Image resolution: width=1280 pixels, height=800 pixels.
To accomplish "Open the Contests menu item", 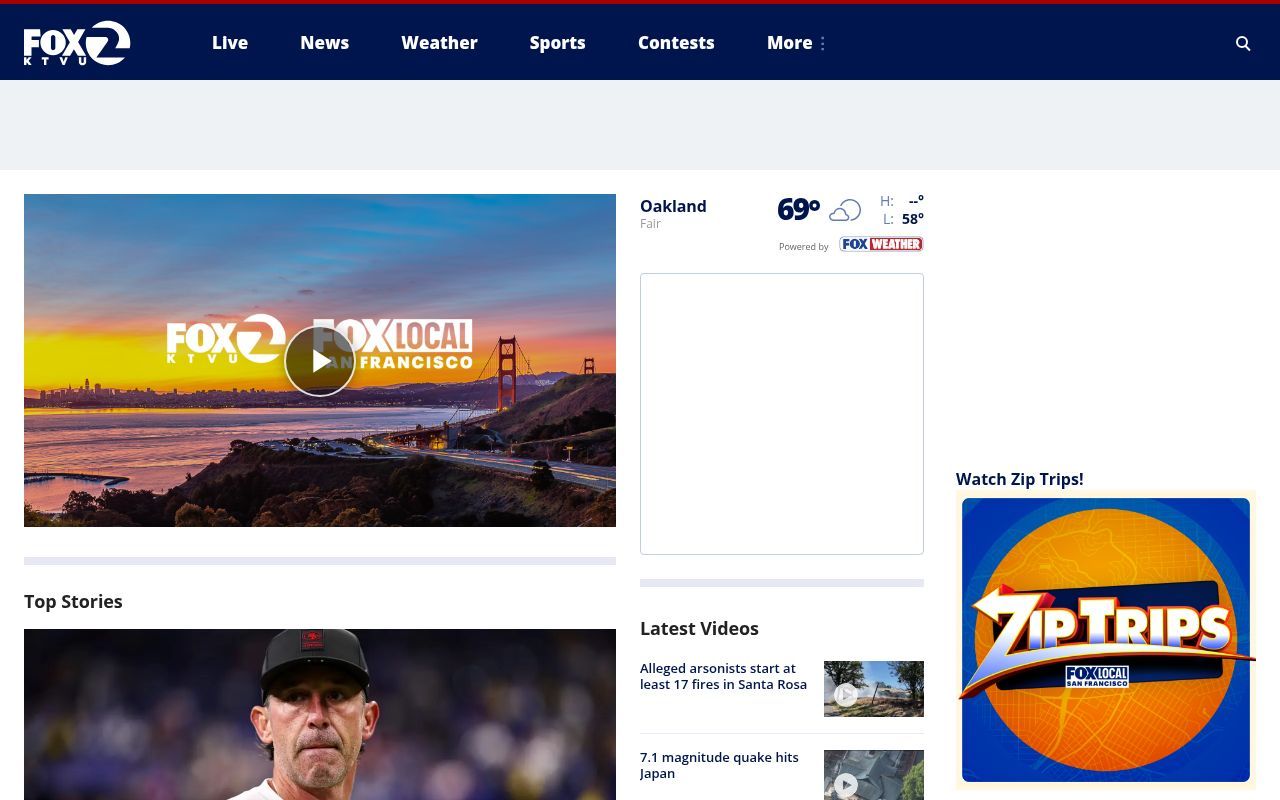I will click(676, 43).
